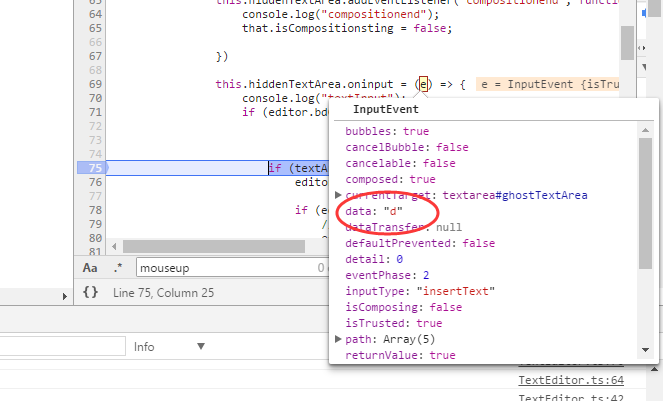The image size is (663, 401).
Task: Click the 'isTrusted: true' property
Action: (394, 323)
